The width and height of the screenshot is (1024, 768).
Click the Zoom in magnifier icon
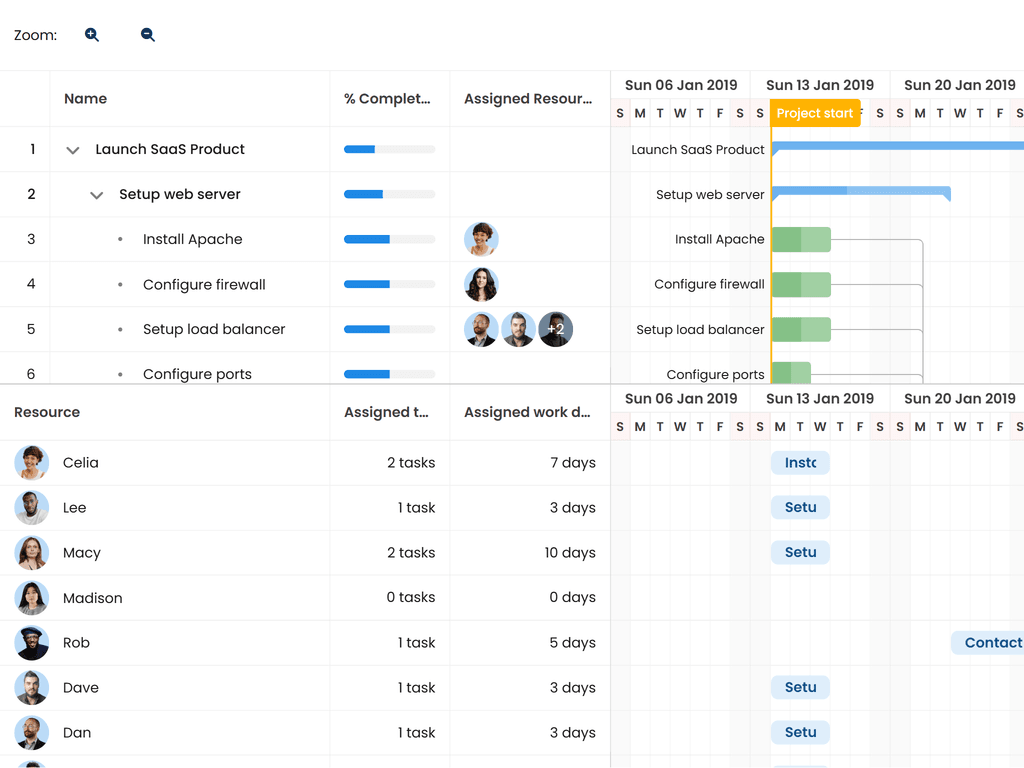click(x=91, y=33)
